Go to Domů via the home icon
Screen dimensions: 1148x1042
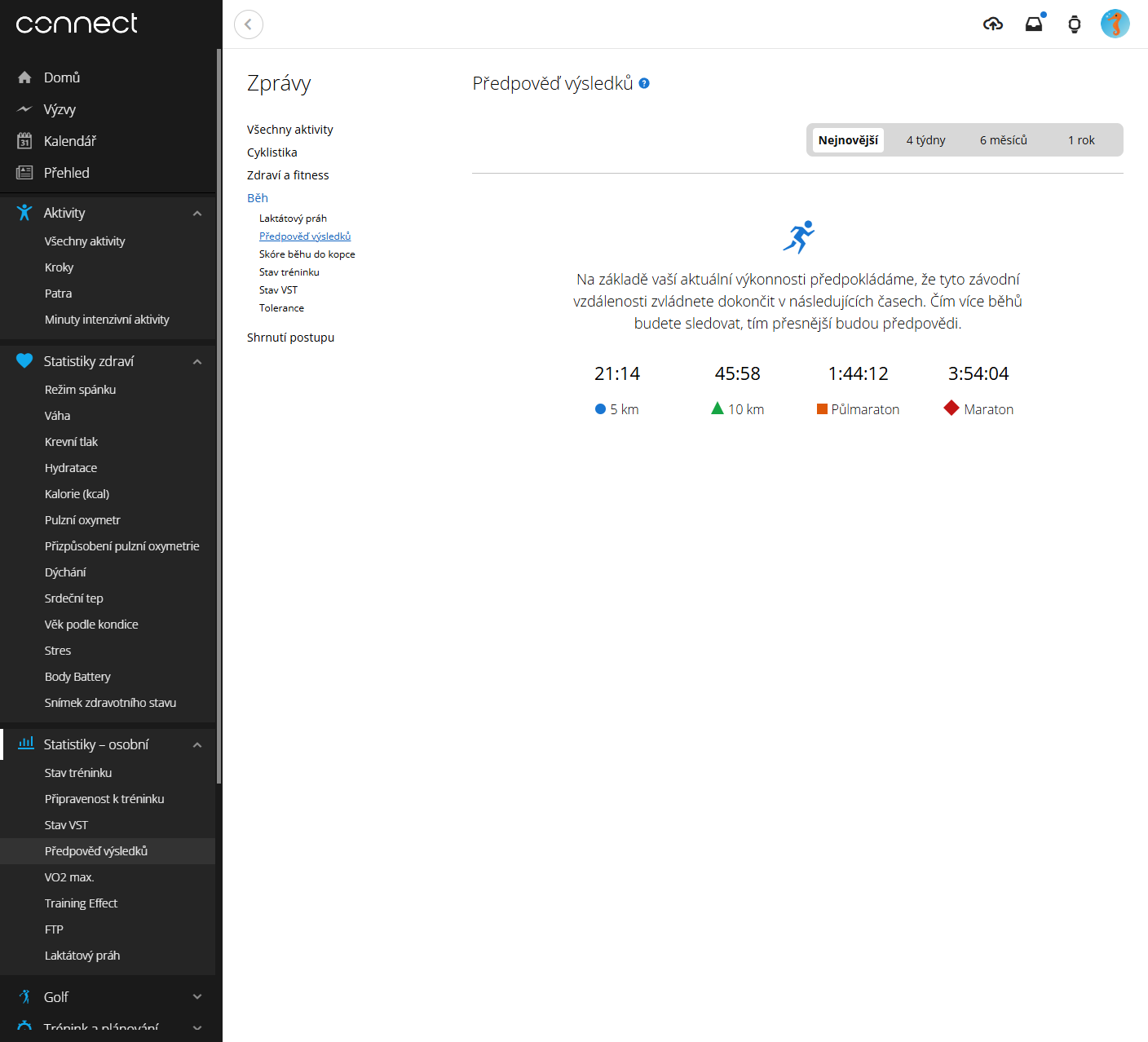(24, 77)
